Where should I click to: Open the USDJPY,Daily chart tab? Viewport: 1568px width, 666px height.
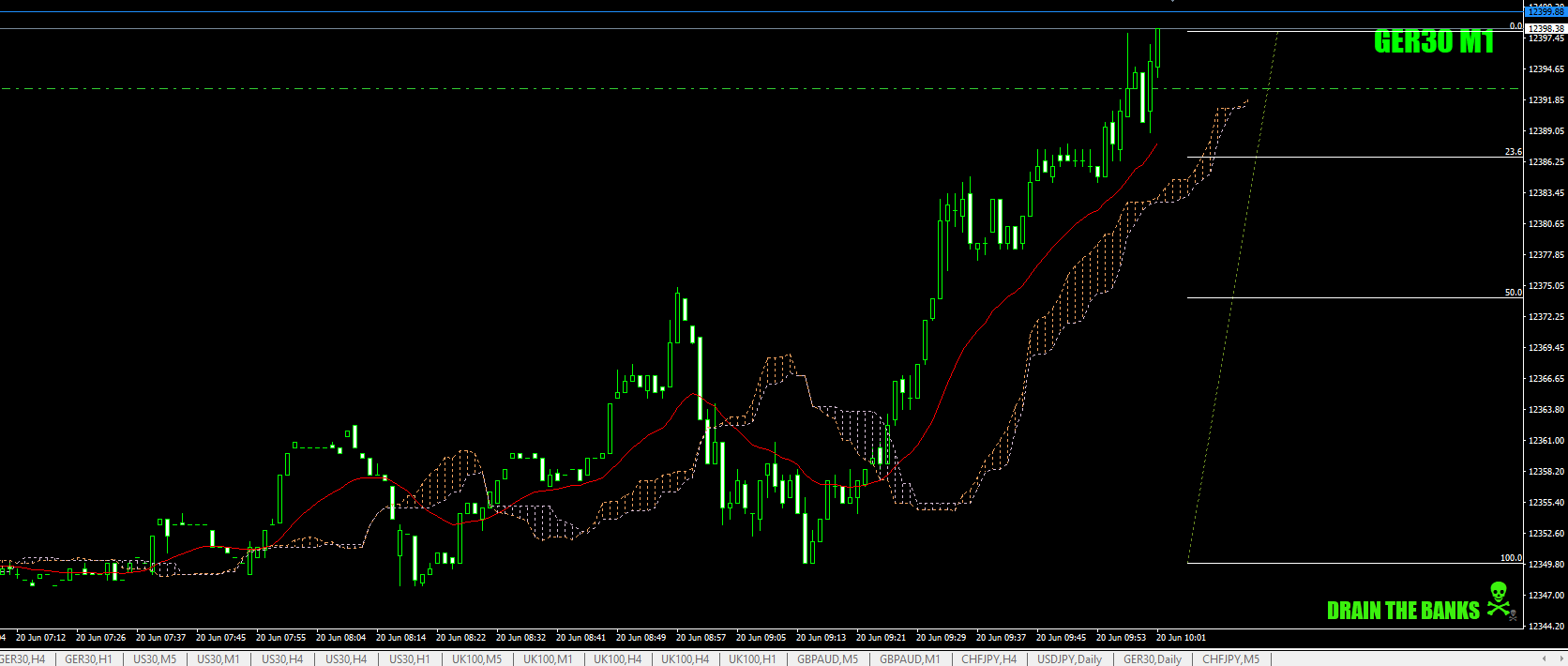click(x=1069, y=659)
